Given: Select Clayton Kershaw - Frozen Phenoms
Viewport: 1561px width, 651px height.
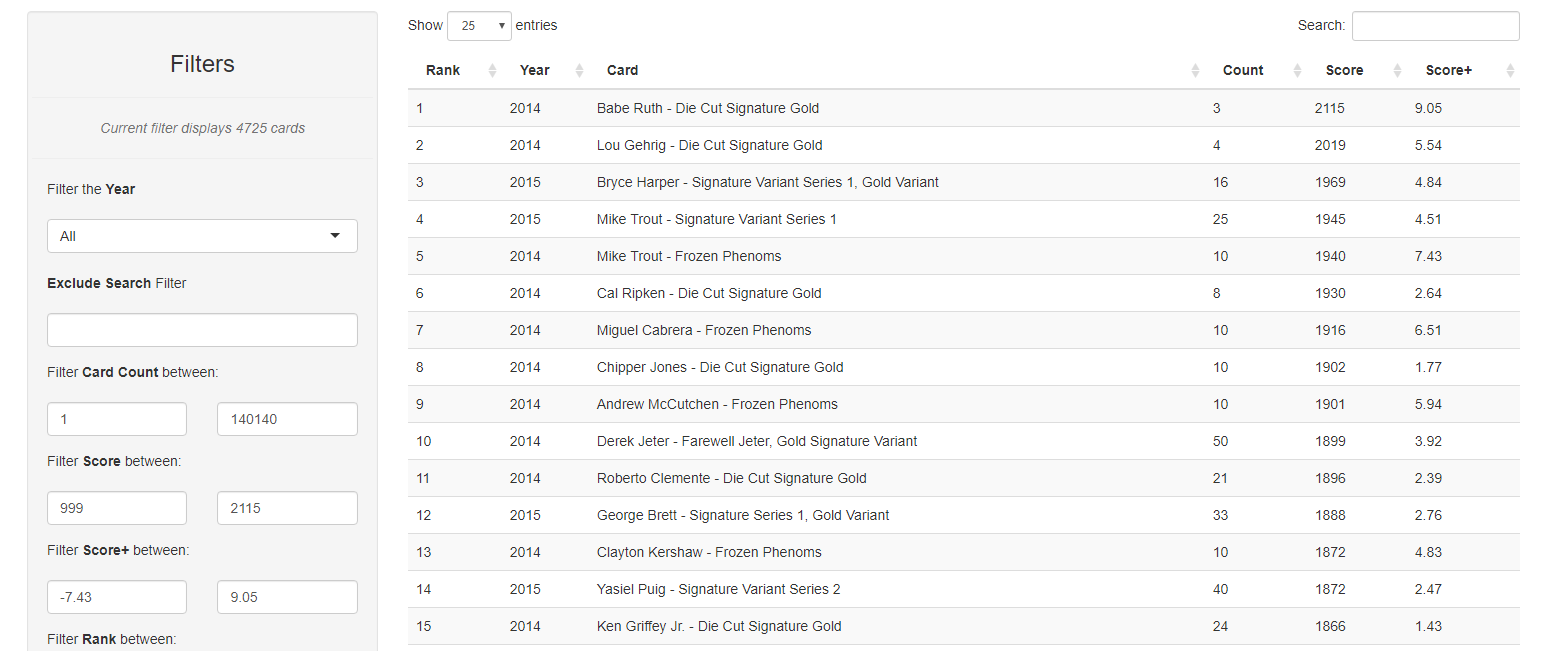Looking at the screenshot, I should point(709,552).
